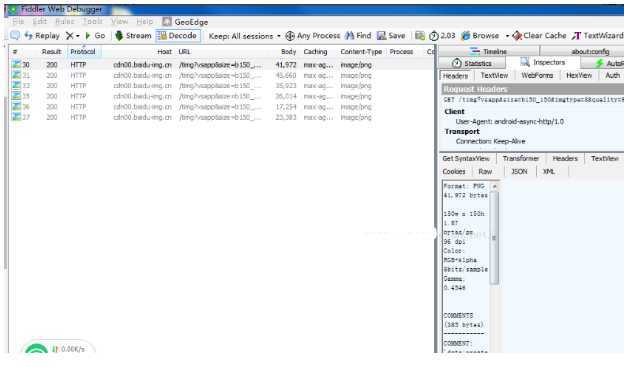Sort by Process column header
This screenshot has height=367, width=624.
[x=401, y=52]
